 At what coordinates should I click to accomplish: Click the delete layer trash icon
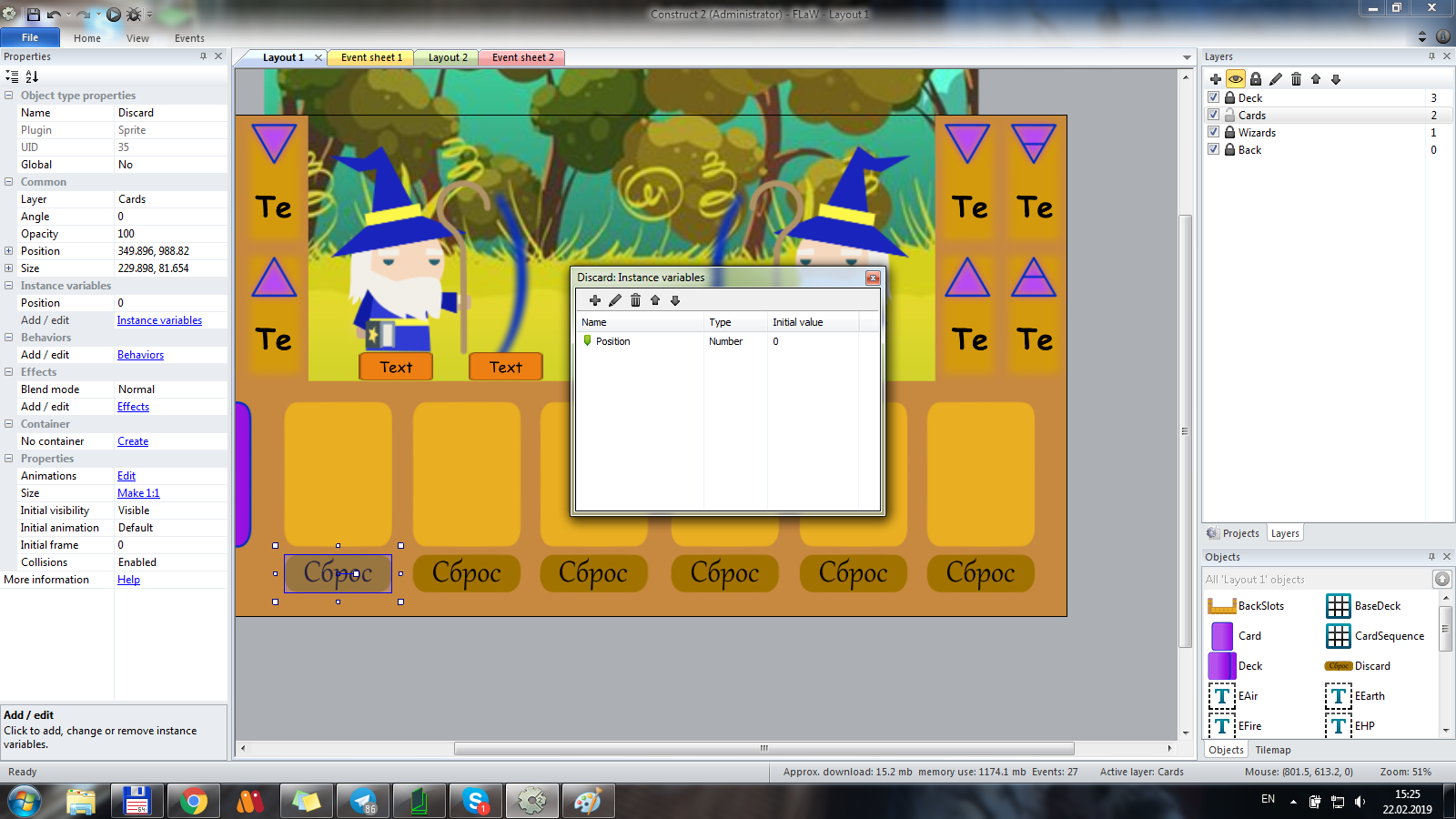1296,79
